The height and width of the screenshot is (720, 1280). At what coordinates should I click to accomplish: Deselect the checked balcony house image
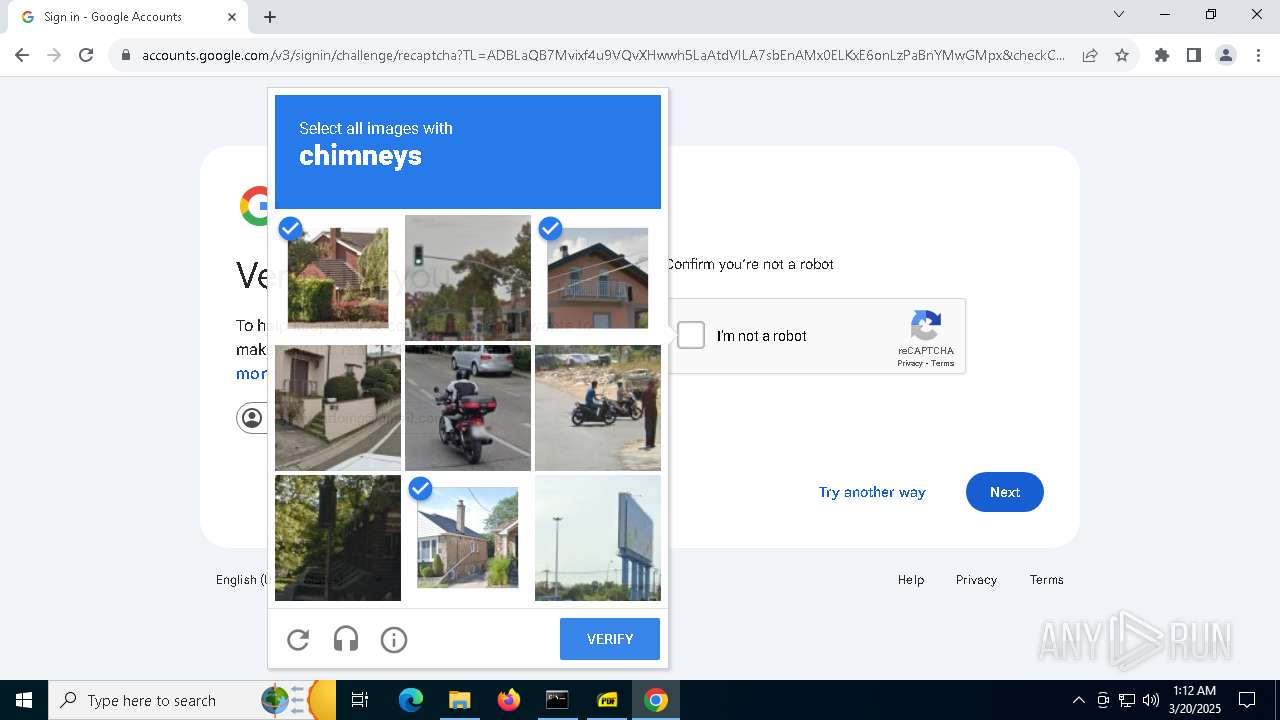(x=598, y=278)
